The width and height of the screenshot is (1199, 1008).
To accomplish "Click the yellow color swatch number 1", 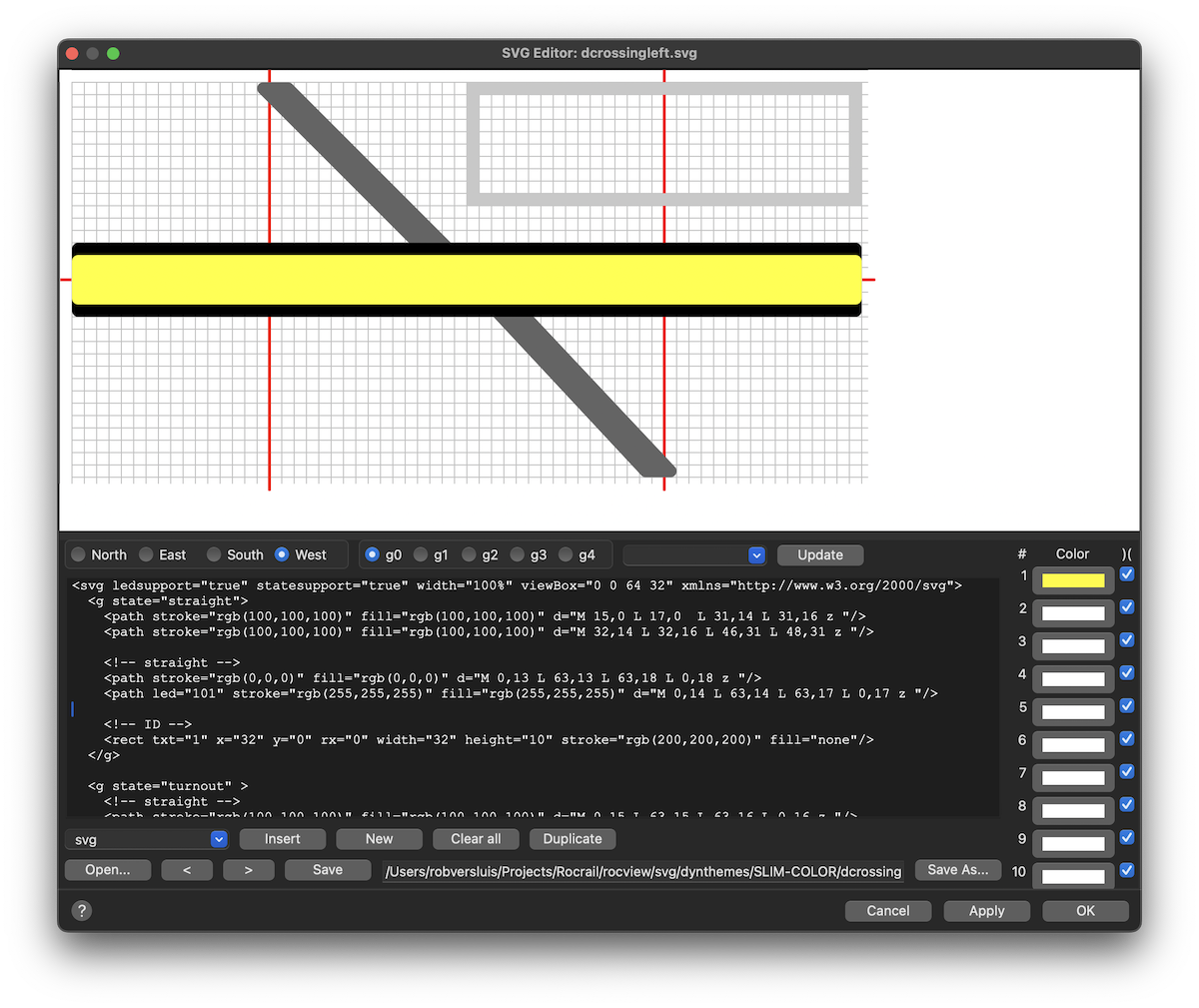I will [1073, 580].
